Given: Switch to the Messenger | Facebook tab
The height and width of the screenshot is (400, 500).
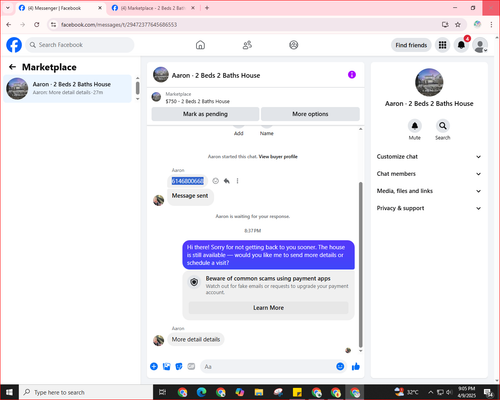Looking at the screenshot, I should point(61,8).
